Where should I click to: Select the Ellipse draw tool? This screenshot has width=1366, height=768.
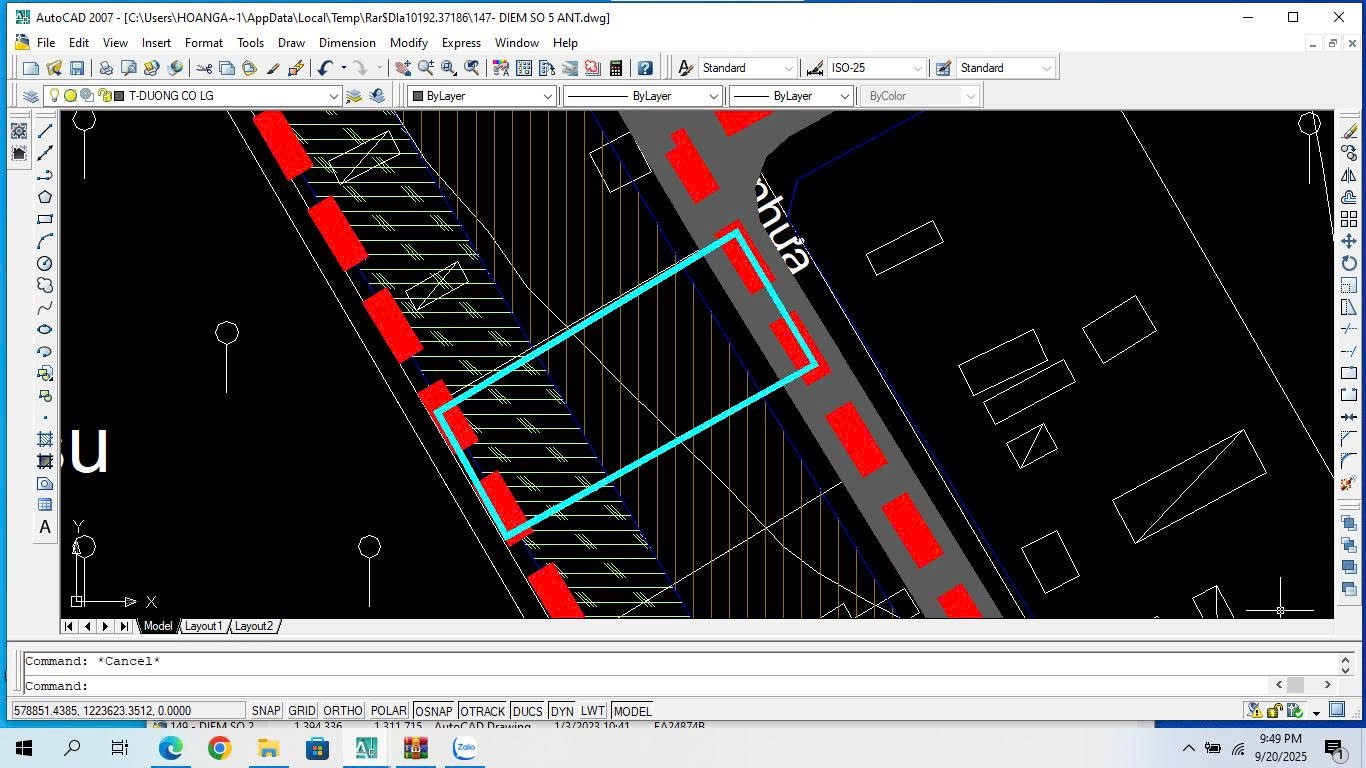pos(45,329)
